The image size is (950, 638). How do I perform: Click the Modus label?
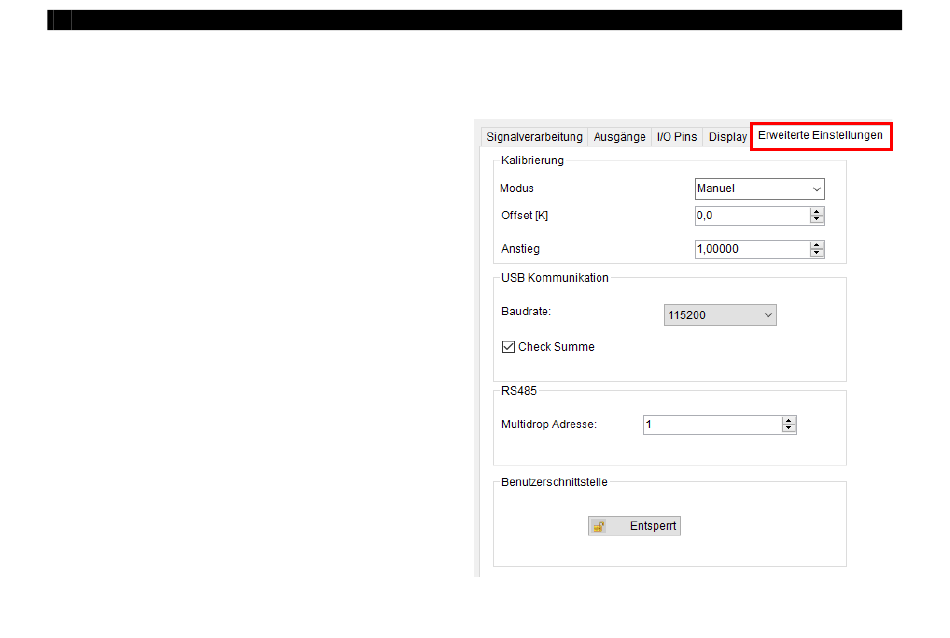click(517, 188)
